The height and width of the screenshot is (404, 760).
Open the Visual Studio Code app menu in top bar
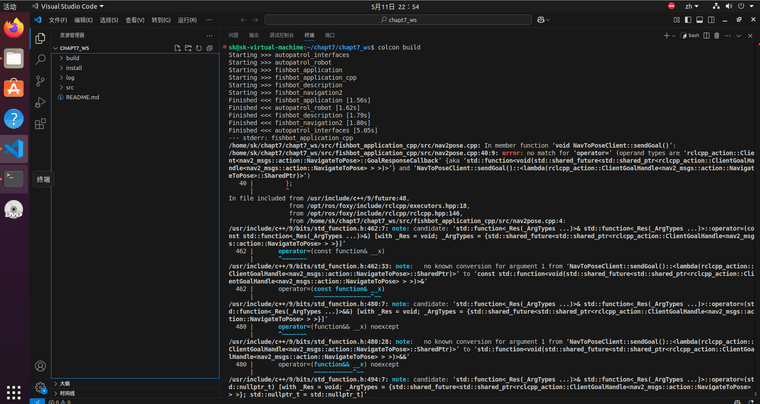(67, 6)
